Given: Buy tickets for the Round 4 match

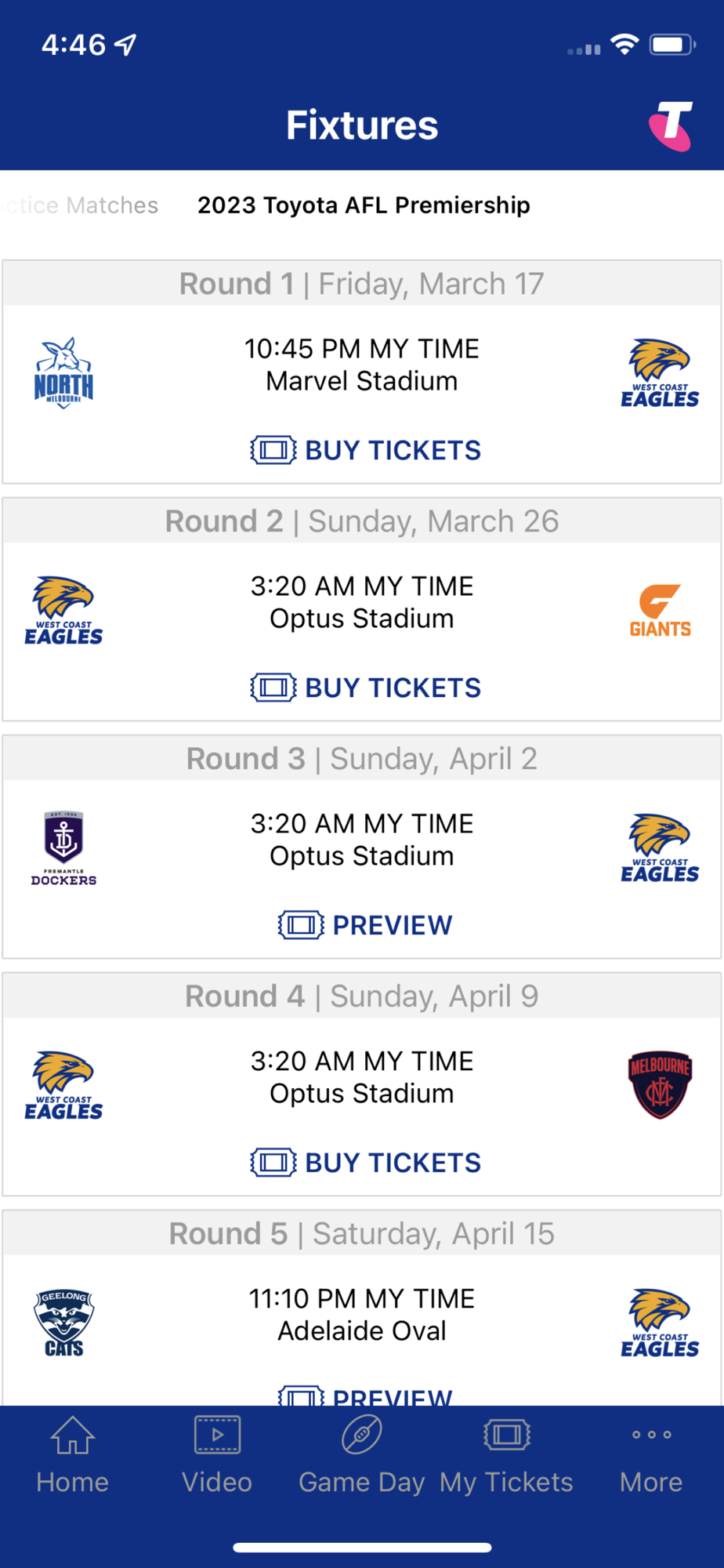Looking at the screenshot, I should [x=365, y=1163].
